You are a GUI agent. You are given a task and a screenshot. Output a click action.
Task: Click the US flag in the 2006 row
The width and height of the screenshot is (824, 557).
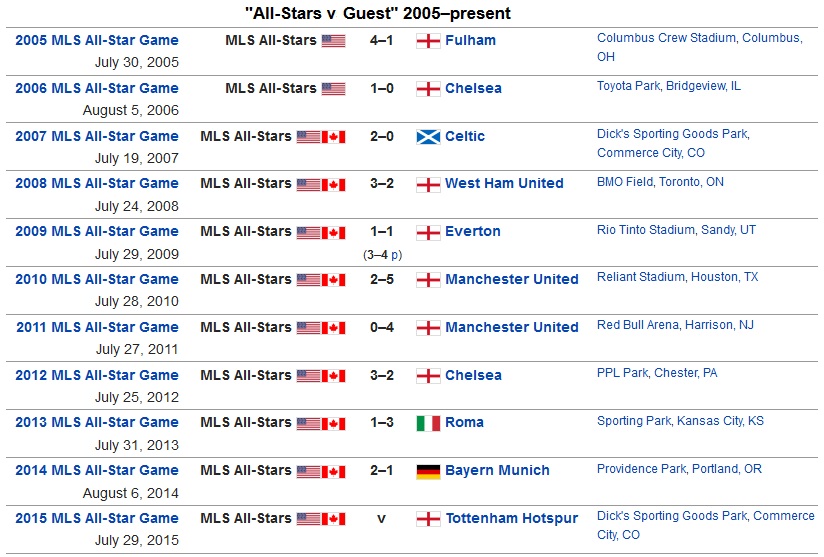[x=333, y=88]
